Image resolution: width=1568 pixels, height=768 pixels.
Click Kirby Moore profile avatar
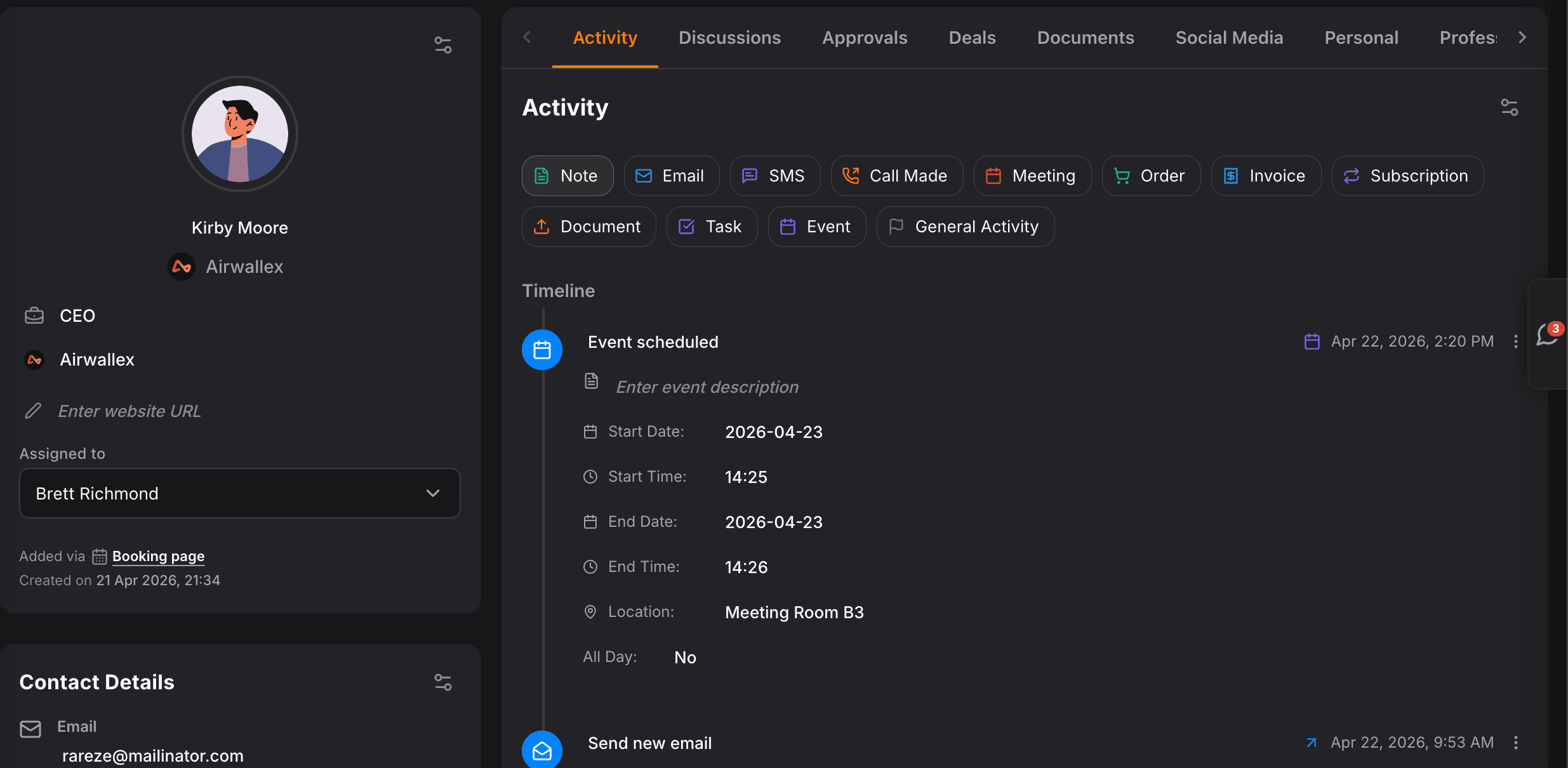pos(239,134)
